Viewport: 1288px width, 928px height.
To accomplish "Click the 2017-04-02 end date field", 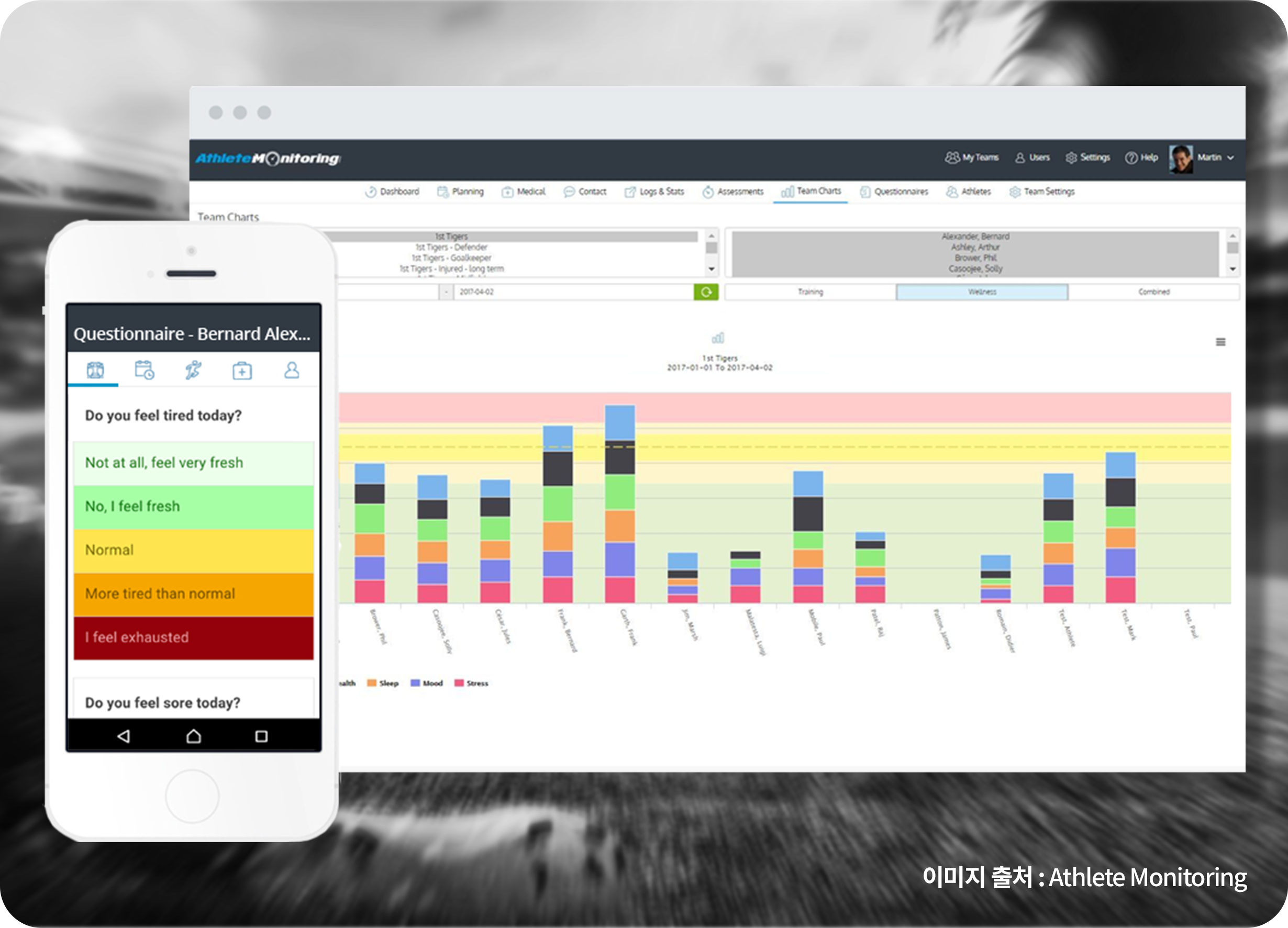I will (x=572, y=292).
